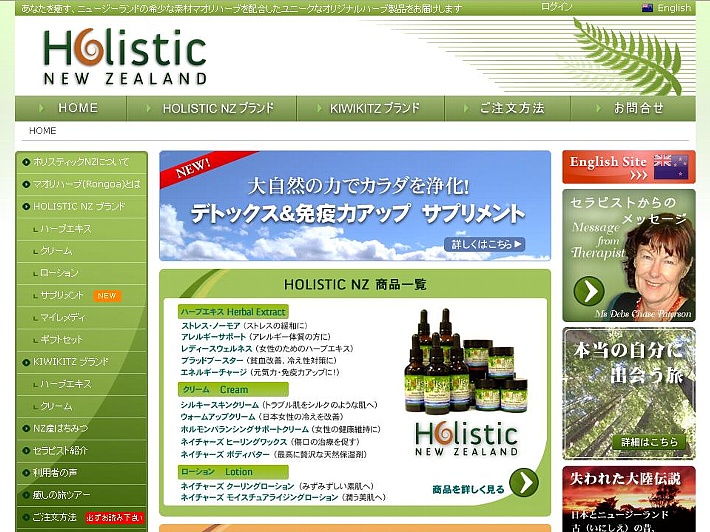Click the product bottles and jars image

pyautogui.click(x=466, y=361)
